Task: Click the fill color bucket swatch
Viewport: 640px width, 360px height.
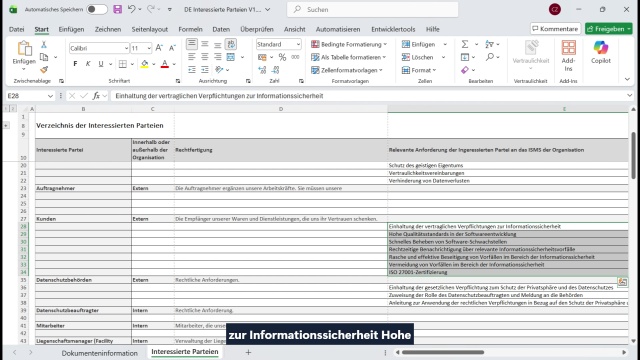Action: (x=144, y=64)
